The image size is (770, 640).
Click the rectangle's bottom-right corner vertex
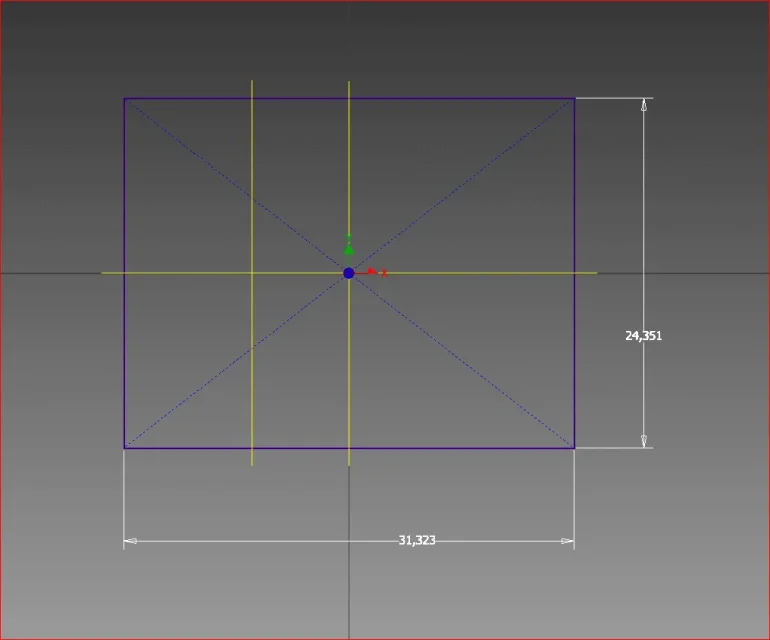[575, 448]
